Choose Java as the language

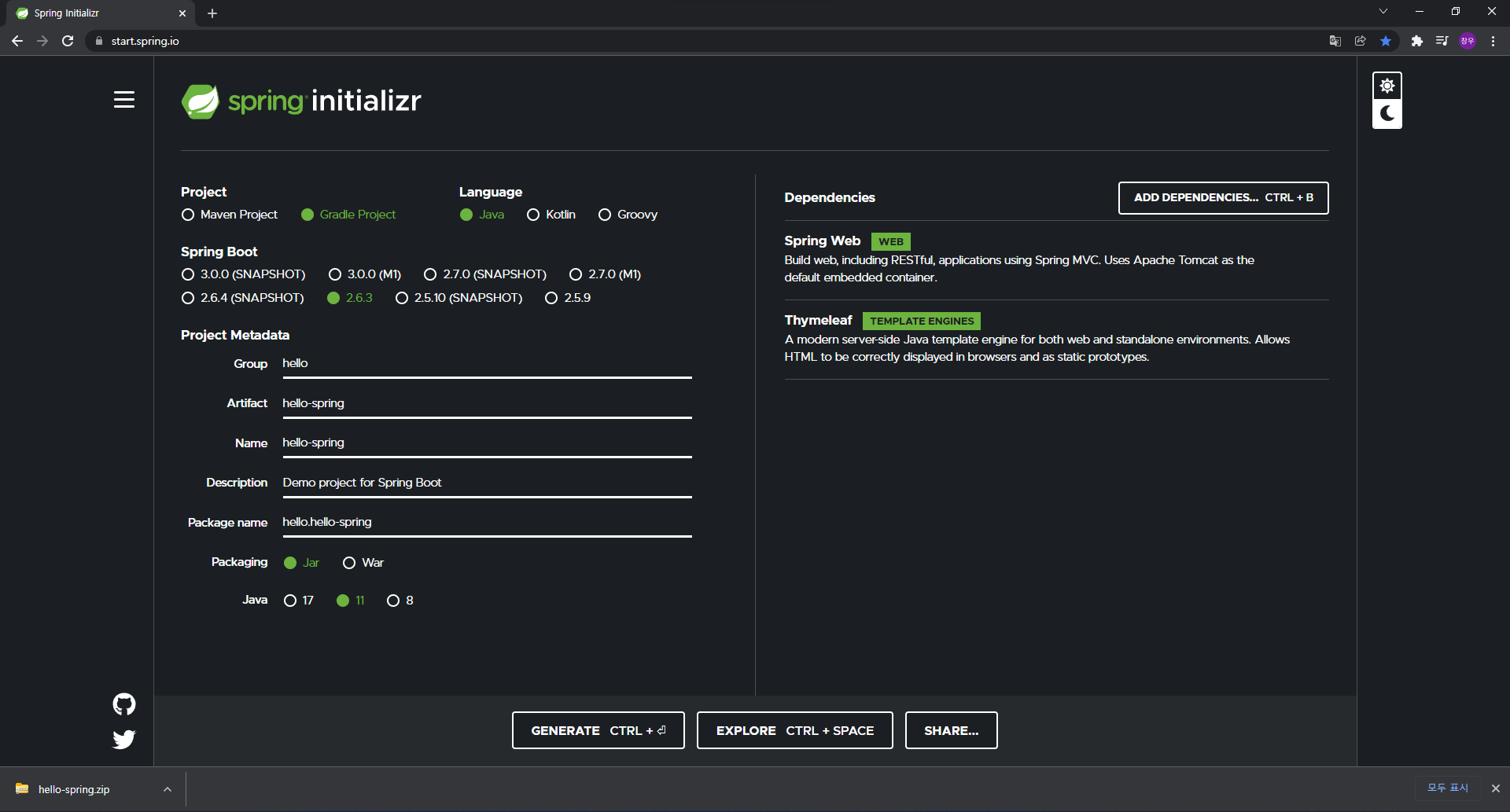pyautogui.click(x=482, y=215)
